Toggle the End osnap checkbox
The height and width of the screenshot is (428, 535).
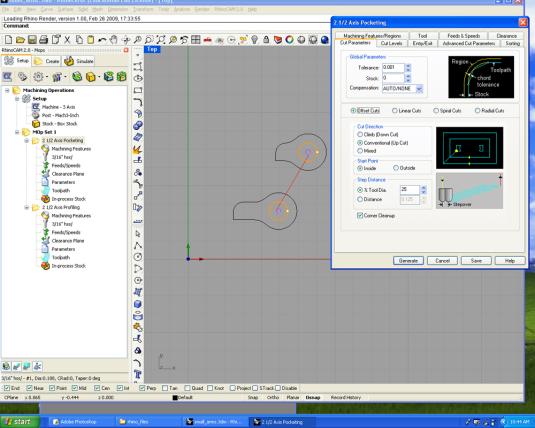point(6,388)
